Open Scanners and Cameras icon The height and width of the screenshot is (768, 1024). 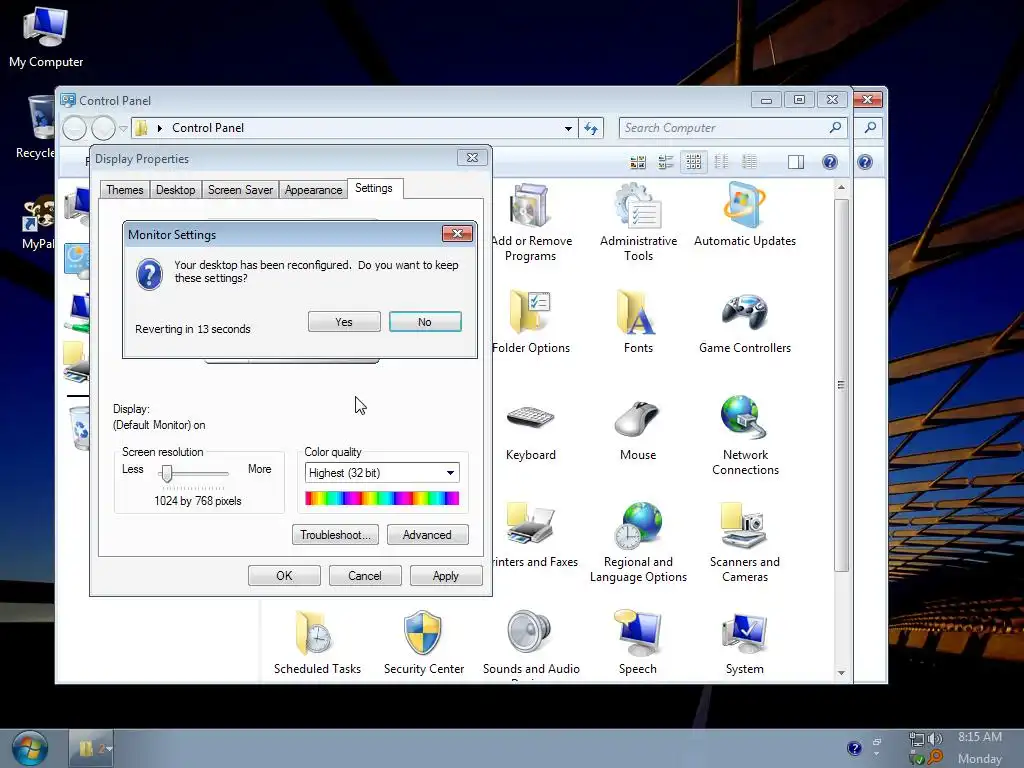(744, 543)
